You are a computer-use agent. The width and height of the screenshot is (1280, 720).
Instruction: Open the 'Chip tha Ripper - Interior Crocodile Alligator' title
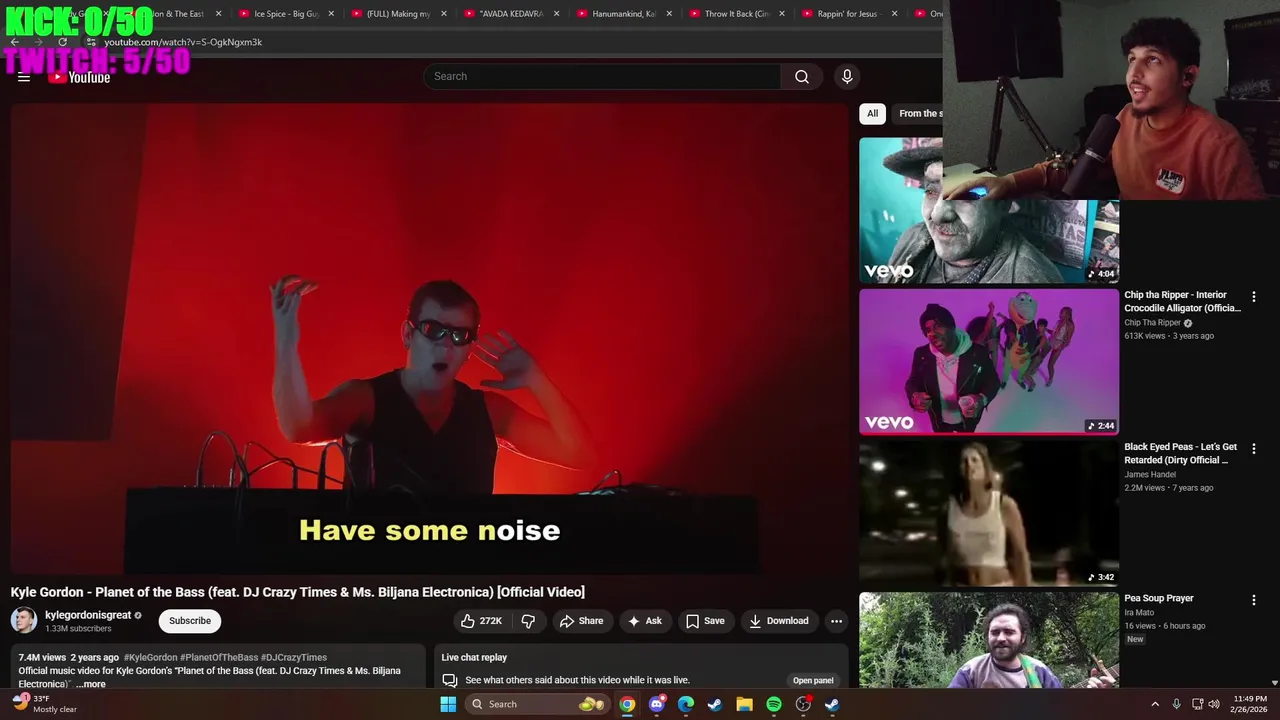click(x=1182, y=301)
